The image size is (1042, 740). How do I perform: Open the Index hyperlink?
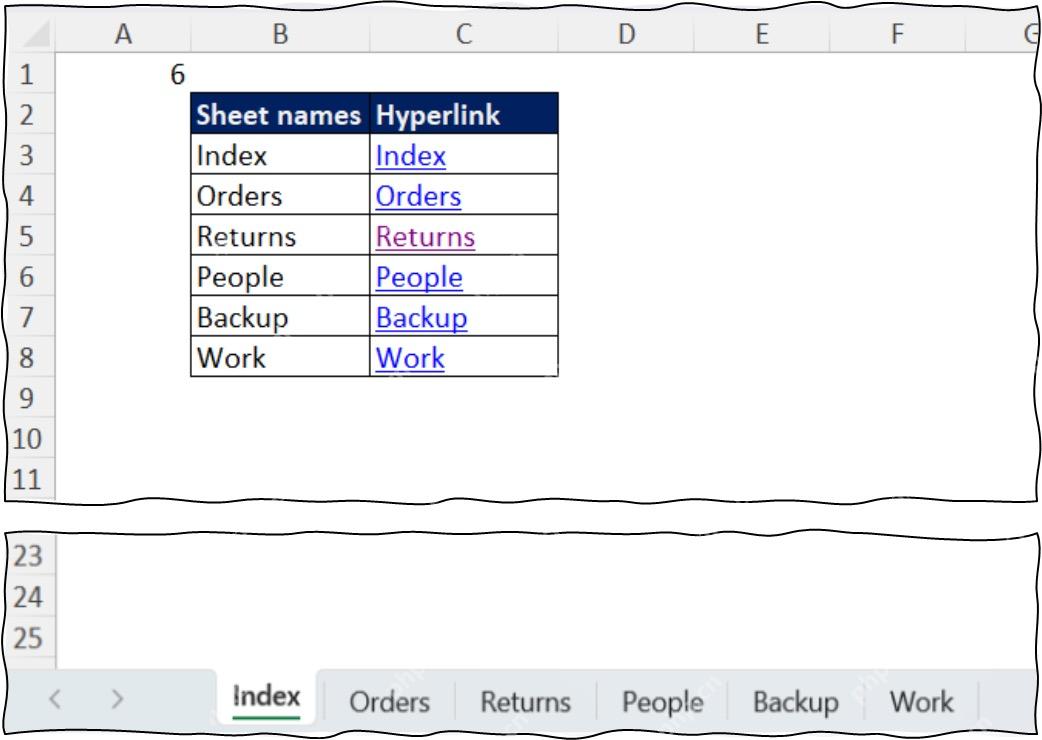(x=411, y=156)
